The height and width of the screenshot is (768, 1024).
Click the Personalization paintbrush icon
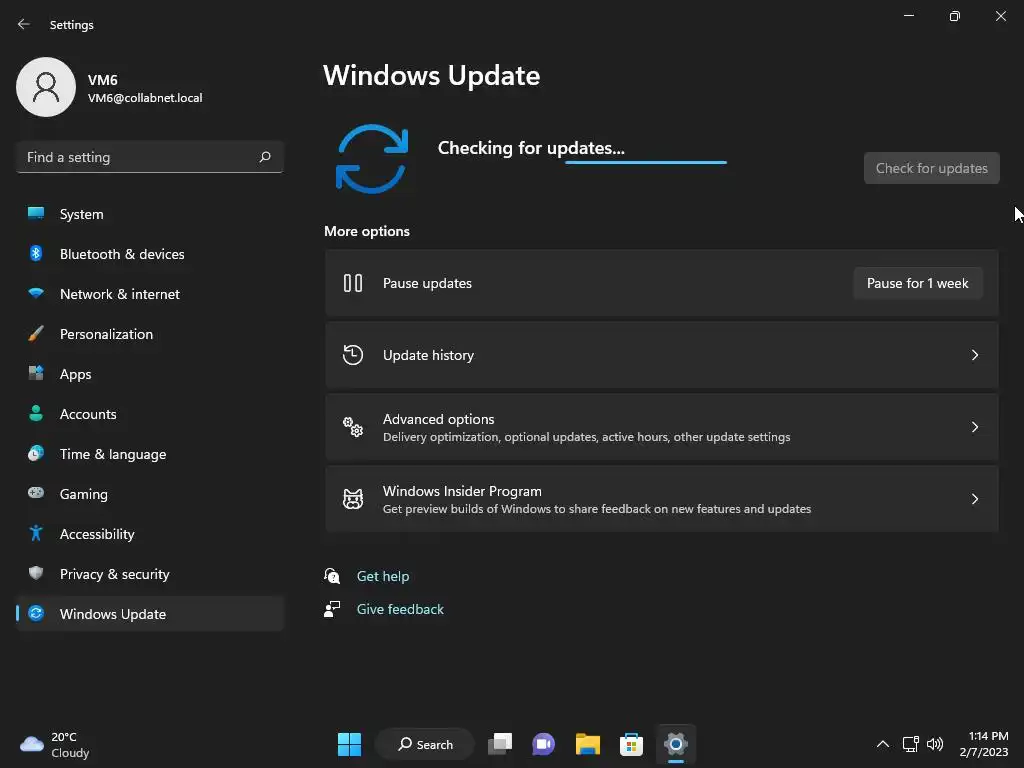point(36,334)
